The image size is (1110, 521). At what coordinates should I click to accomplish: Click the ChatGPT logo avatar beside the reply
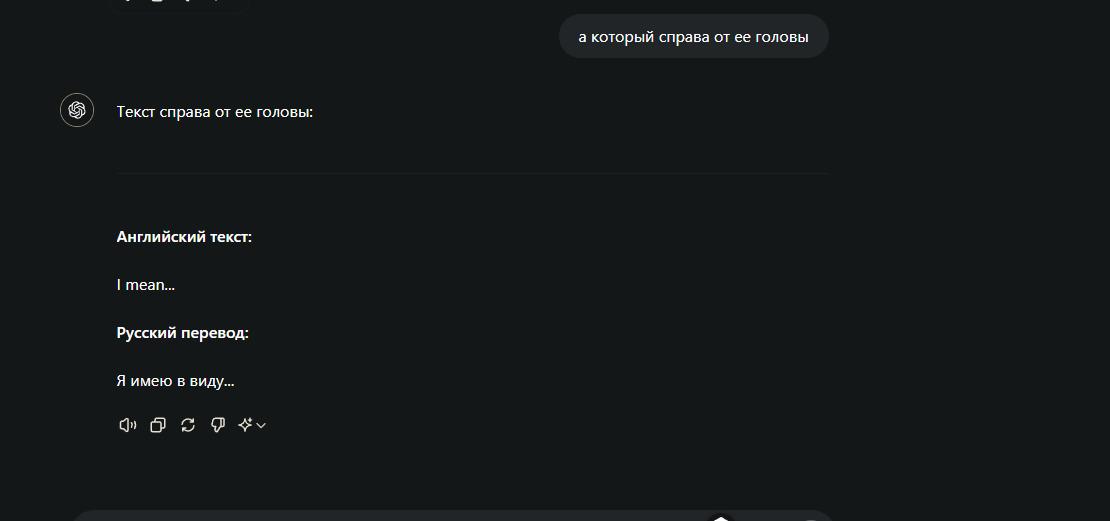click(77, 110)
